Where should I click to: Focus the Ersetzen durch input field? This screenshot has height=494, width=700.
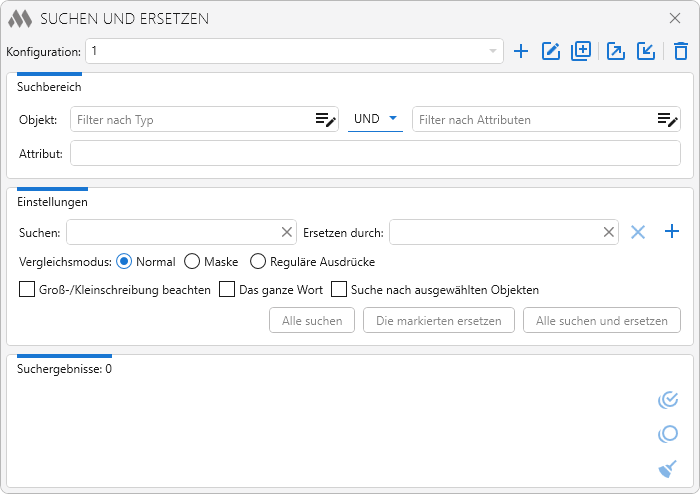(495, 233)
